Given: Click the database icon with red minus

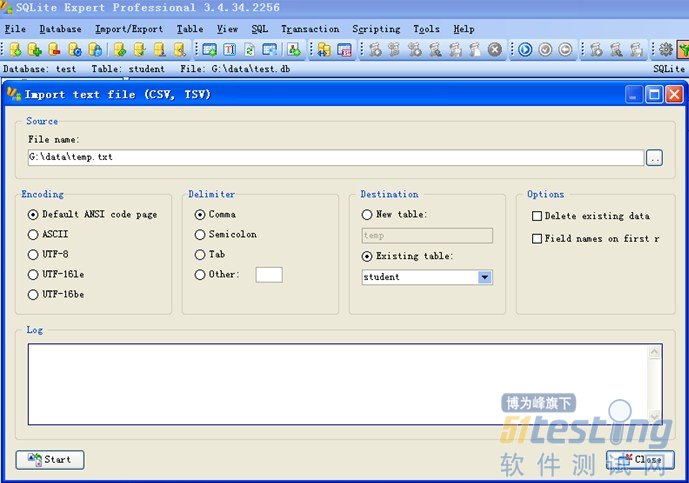Looking at the screenshot, I should click(x=54, y=49).
